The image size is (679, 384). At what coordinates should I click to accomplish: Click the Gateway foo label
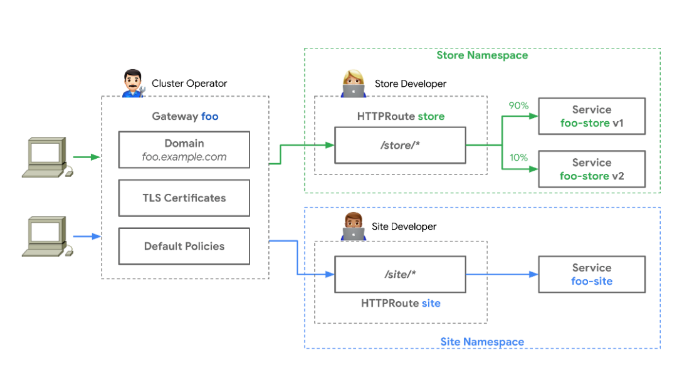(x=185, y=116)
